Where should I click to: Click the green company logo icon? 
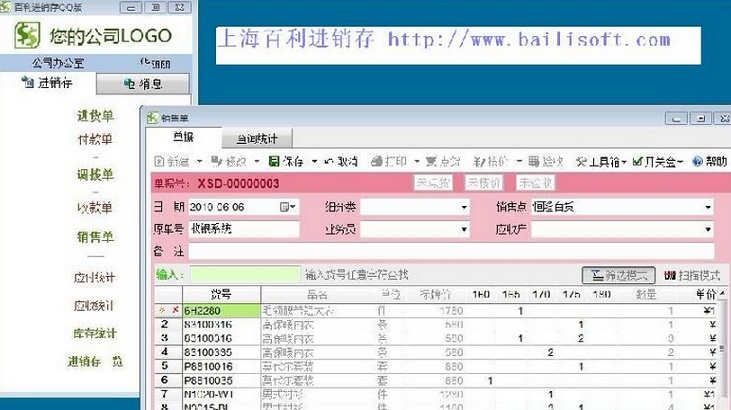click(x=27, y=35)
